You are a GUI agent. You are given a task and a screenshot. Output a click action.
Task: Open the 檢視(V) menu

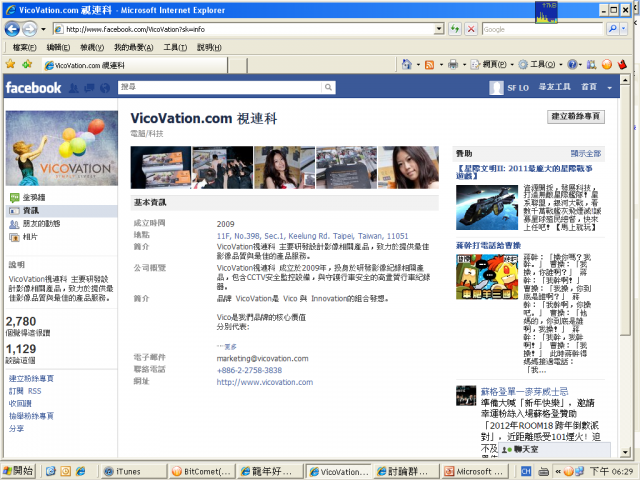click(x=92, y=47)
